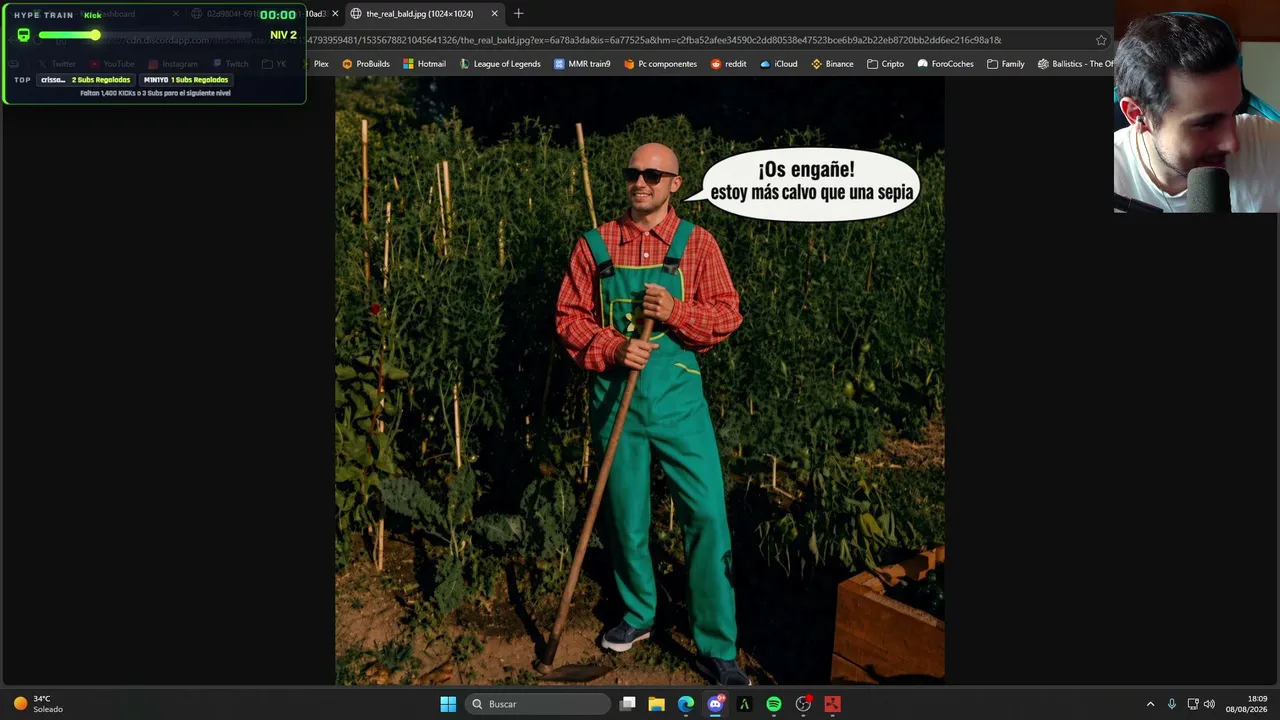Viewport: 1280px width, 720px height.
Task: Open the MMR train9 bookmark
Action: 582,64
